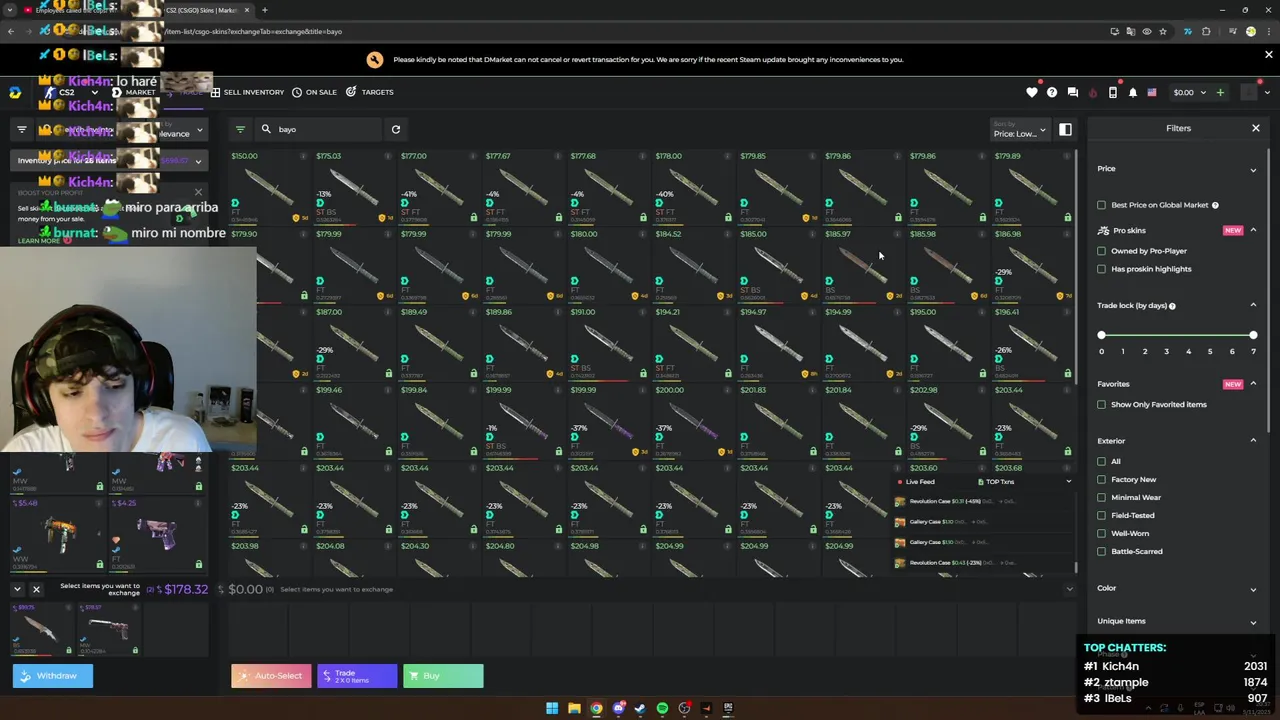Open the On Sale tab
Screen dimensions: 1280x720
point(314,92)
